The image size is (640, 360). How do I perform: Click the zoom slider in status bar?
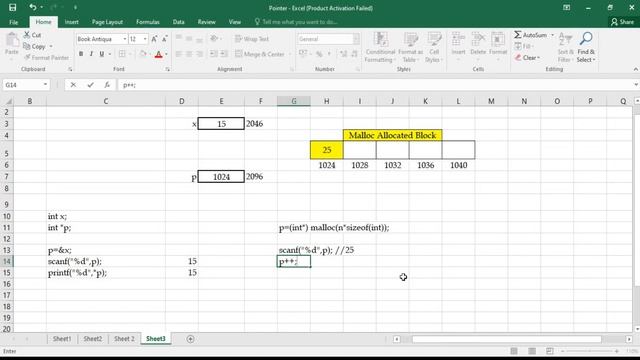click(589, 351)
